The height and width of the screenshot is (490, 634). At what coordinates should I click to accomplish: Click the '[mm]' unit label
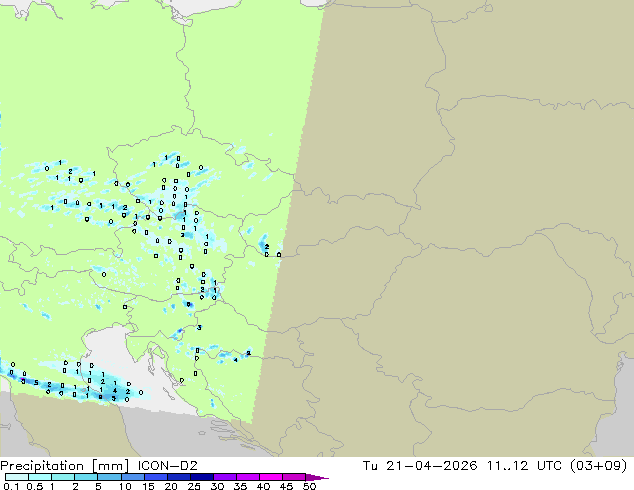110,466
